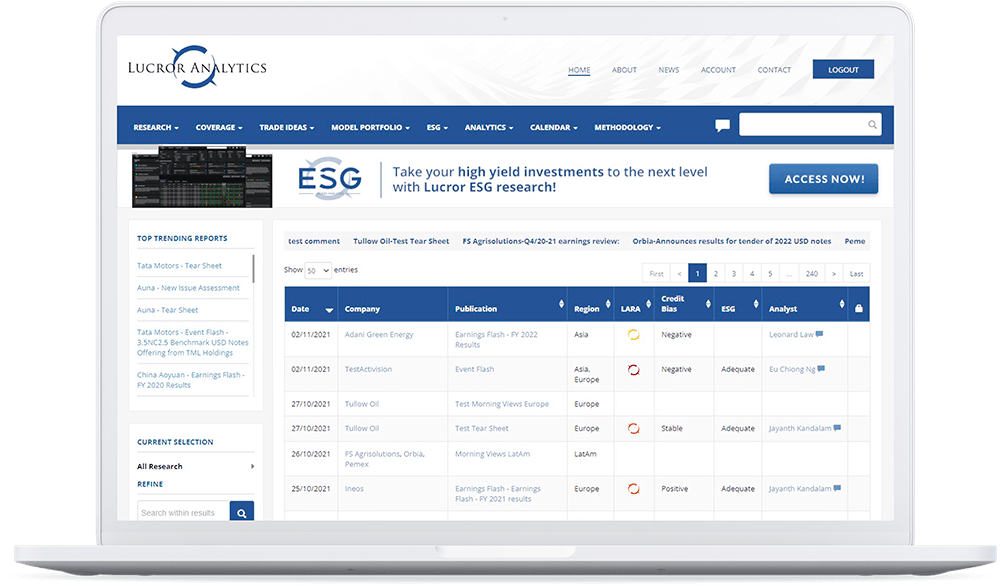The height and width of the screenshot is (586, 1000).
Task: Click the Access Now! banner button
Action: coord(823,179)
